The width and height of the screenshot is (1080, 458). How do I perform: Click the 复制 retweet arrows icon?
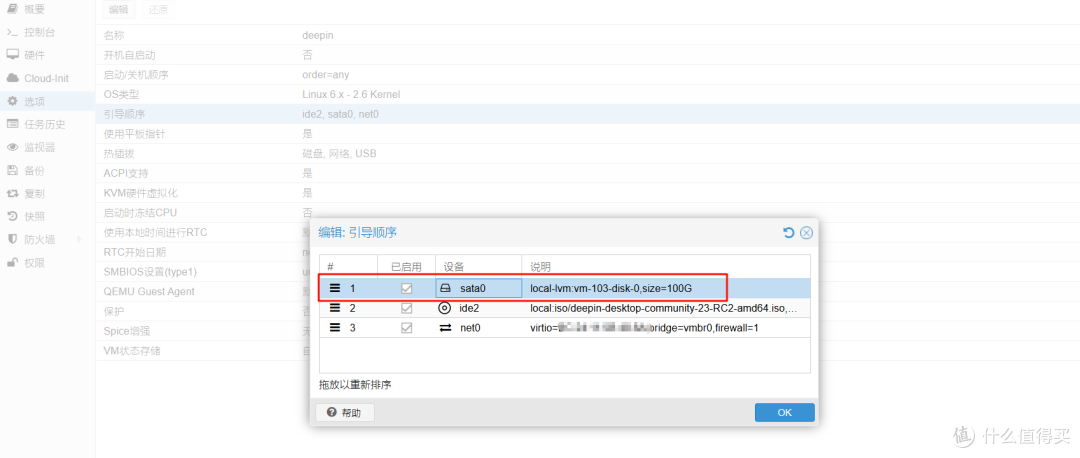[12, 194]
